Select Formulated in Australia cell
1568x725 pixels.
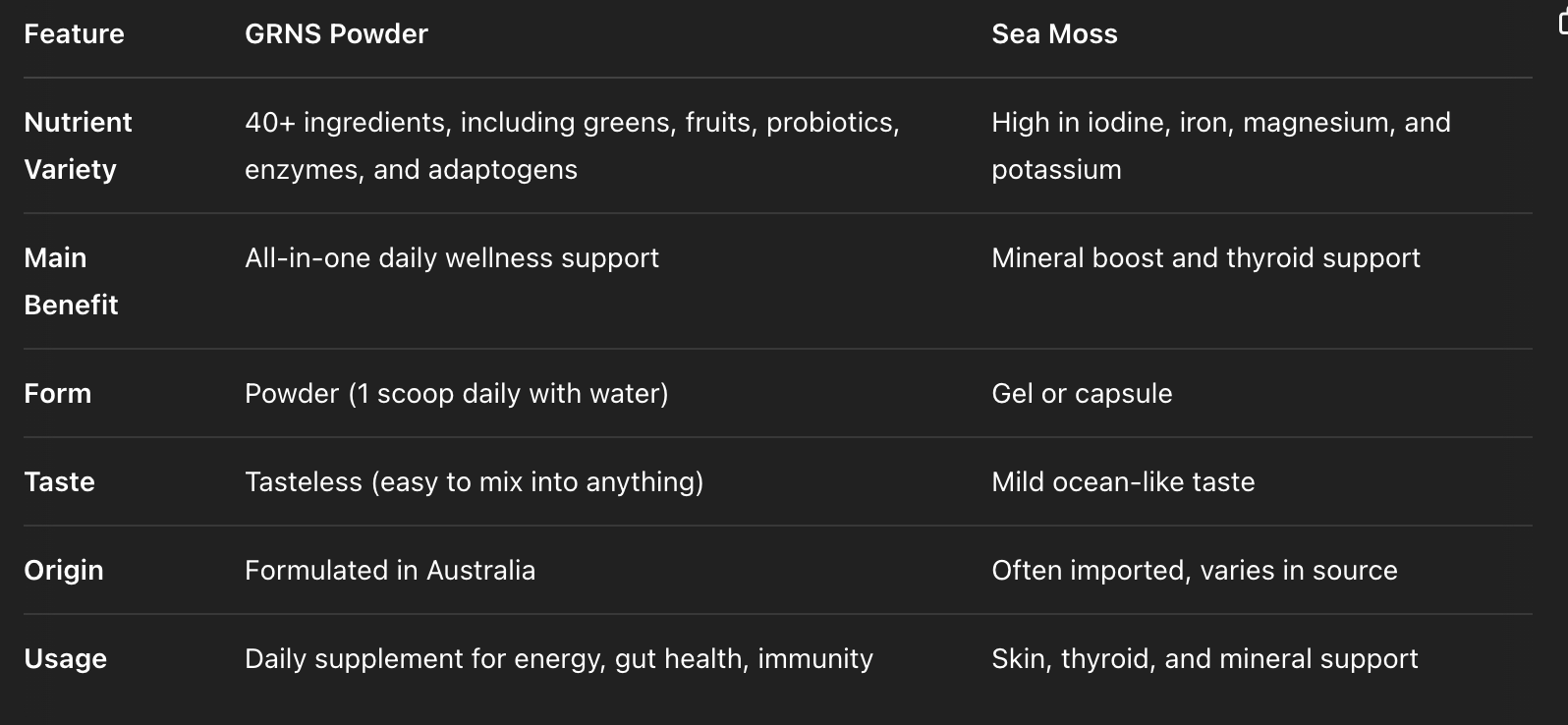(x=390, y=571)
